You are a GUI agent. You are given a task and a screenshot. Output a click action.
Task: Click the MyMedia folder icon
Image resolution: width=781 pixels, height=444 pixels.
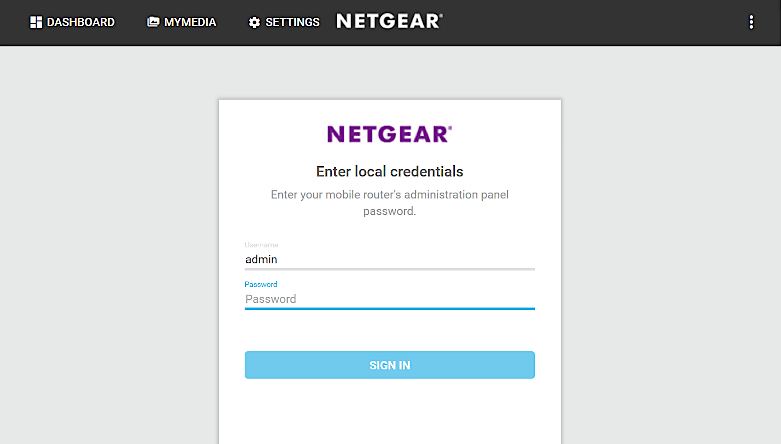tap(153, 22)
